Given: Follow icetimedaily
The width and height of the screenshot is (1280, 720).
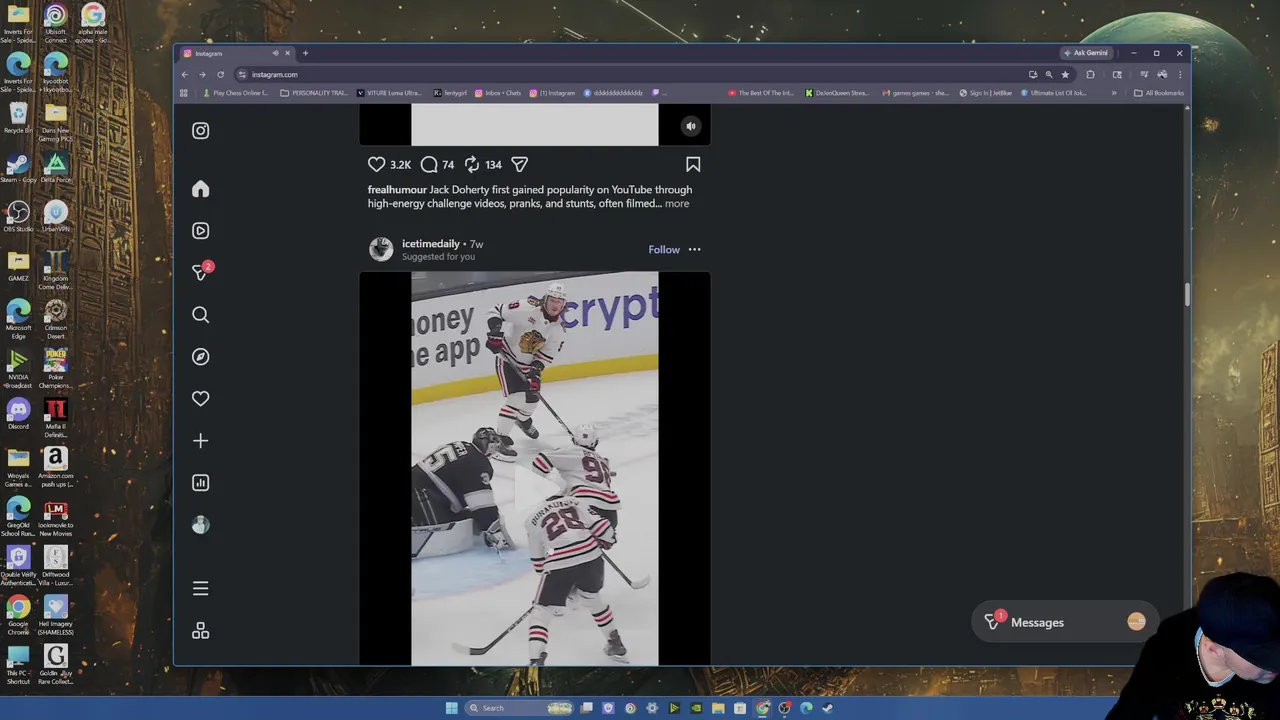Looking at the screenshot, I should click(x=664, y=249).
